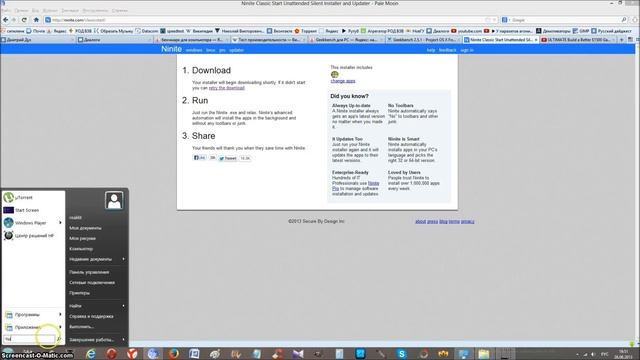Open the linux link in the Ninite header

tap(211, 50)
